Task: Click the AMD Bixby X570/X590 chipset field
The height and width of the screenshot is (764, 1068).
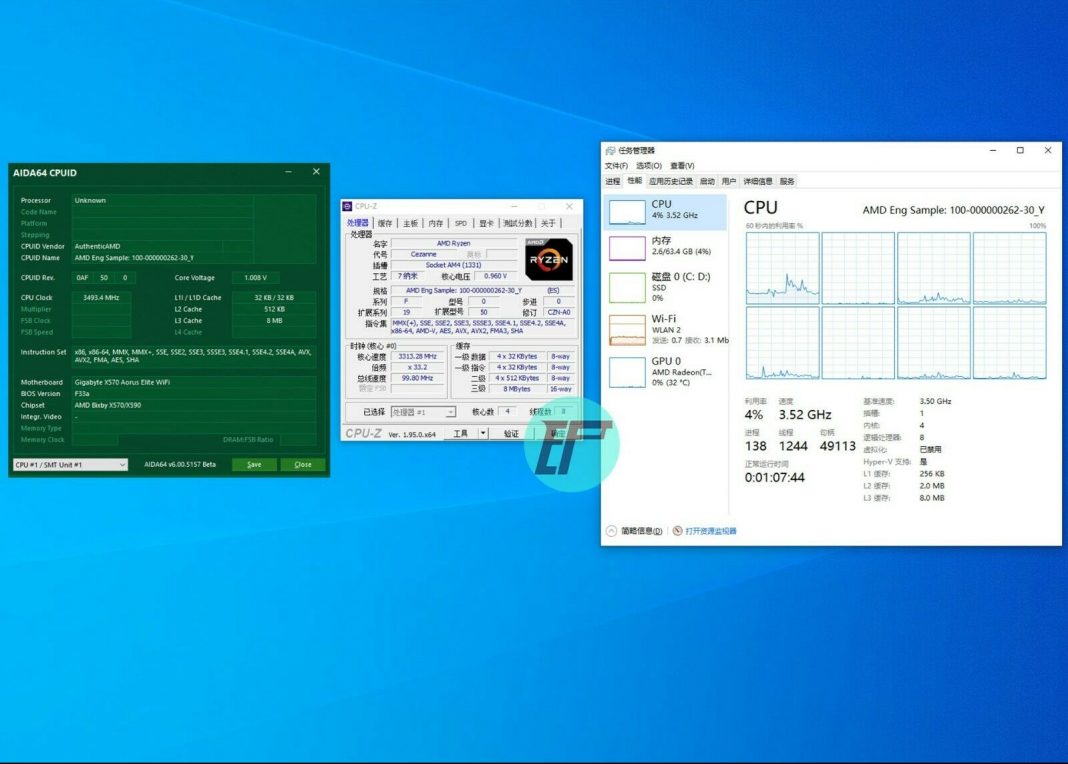Action: coord(195,405)
